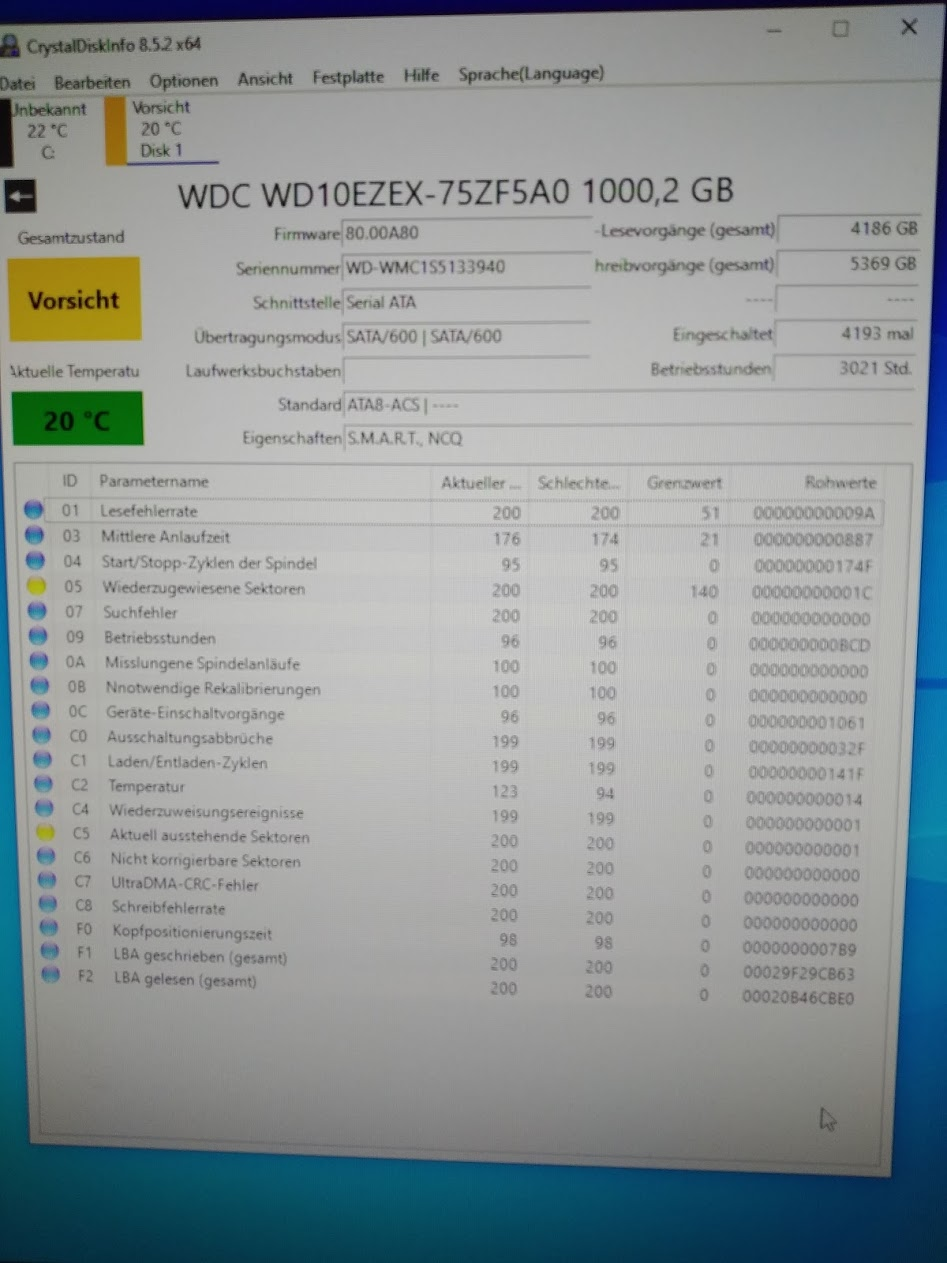This screenshot has height=1263, width=947.
Task: Open the Ansicht menu
Action: (265, 79)
